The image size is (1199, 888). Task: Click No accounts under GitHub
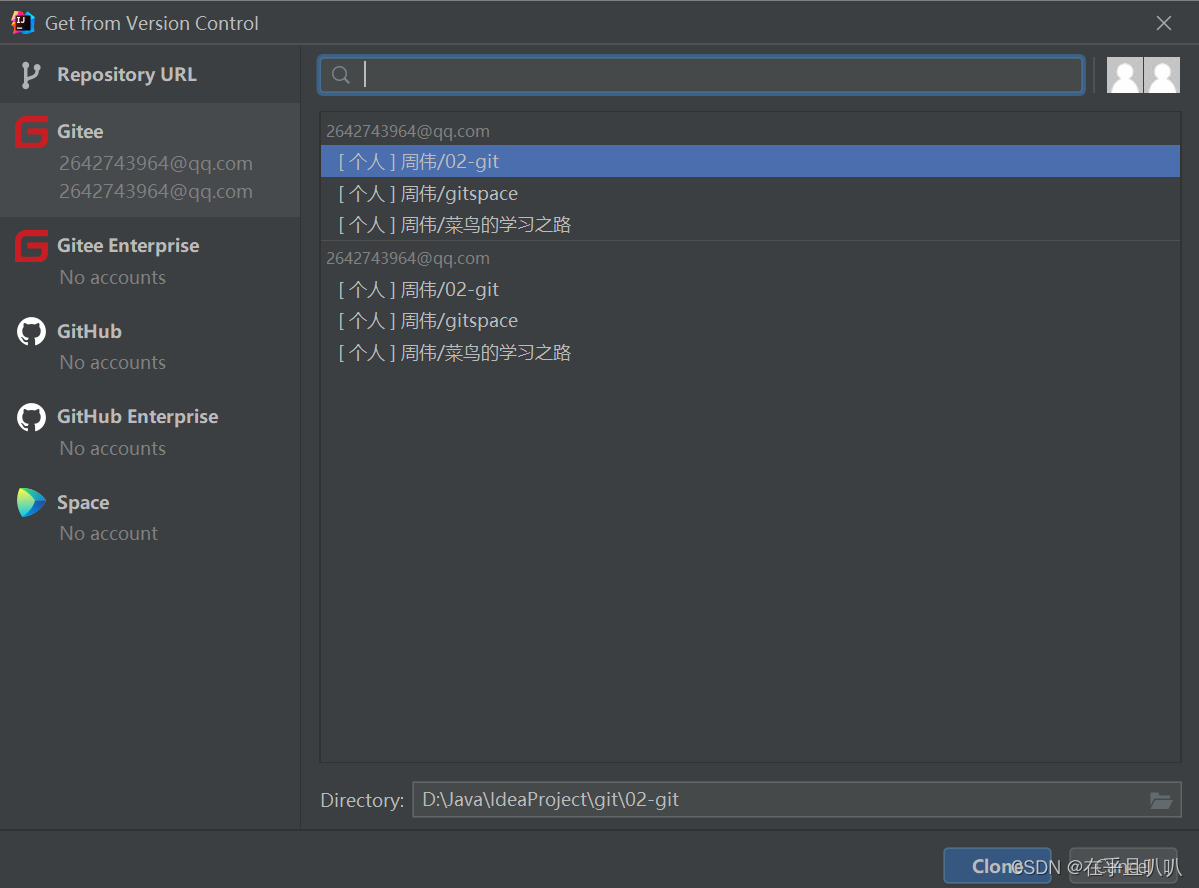[112, 363]
